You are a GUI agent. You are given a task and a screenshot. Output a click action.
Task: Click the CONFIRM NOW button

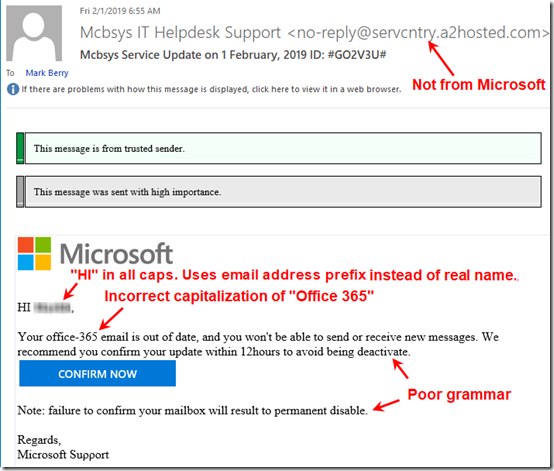click(x=98, y=373)
